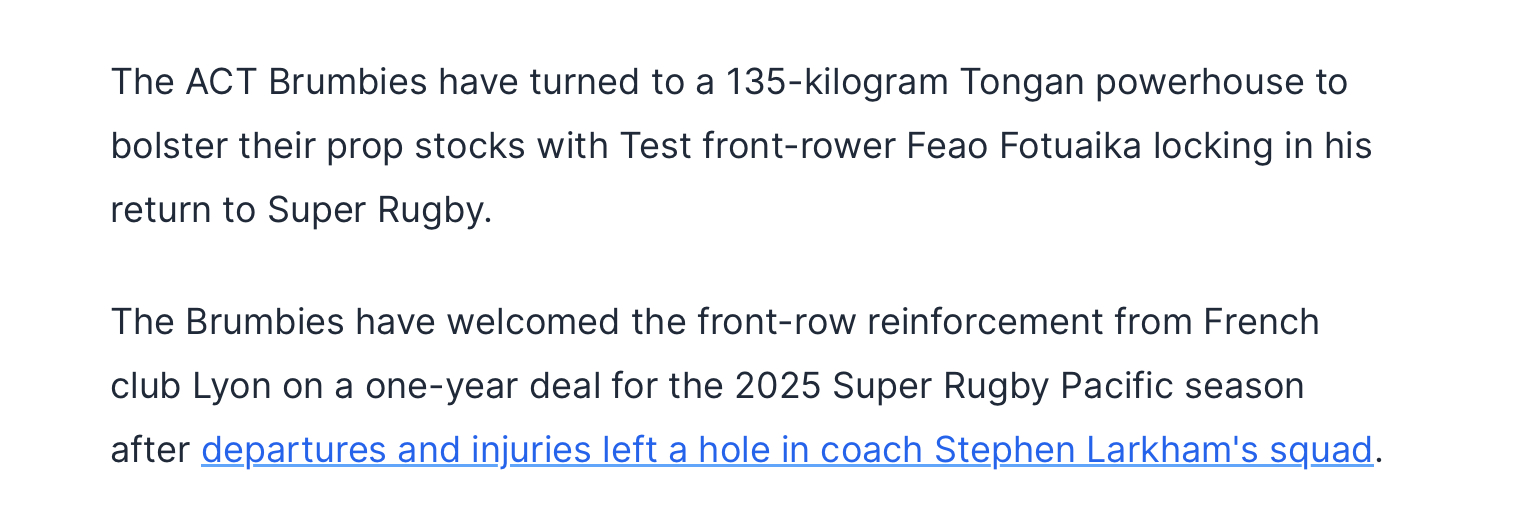Click the word "Lyon" in second paragraph

tap(232, 386)
